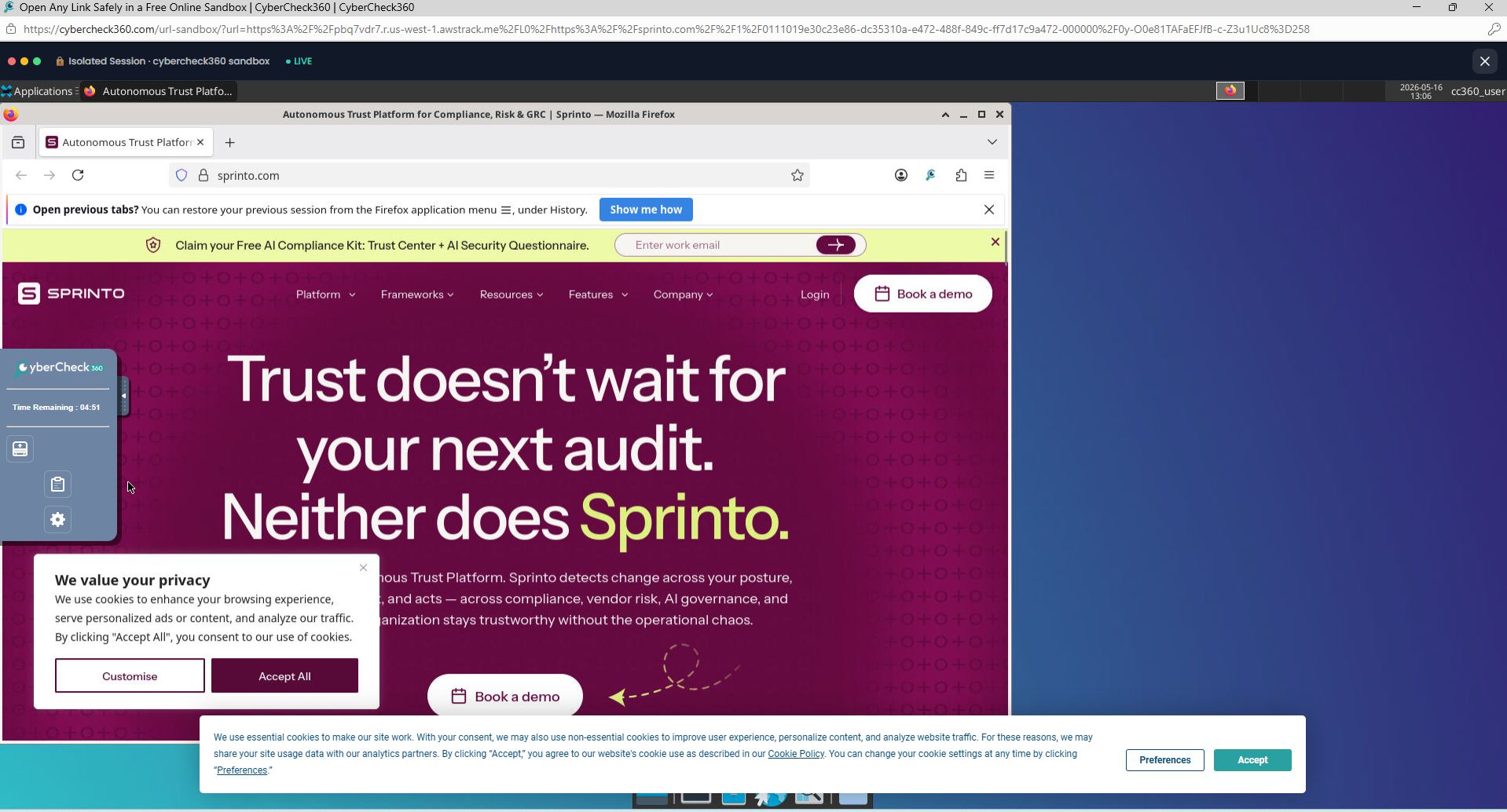Click the We value your privacy heading
The image size is (1507, 812).
[133, 580]
